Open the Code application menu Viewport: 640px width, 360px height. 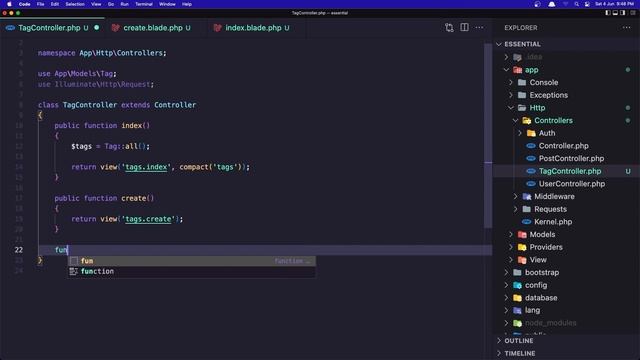[x=24, y=4]
